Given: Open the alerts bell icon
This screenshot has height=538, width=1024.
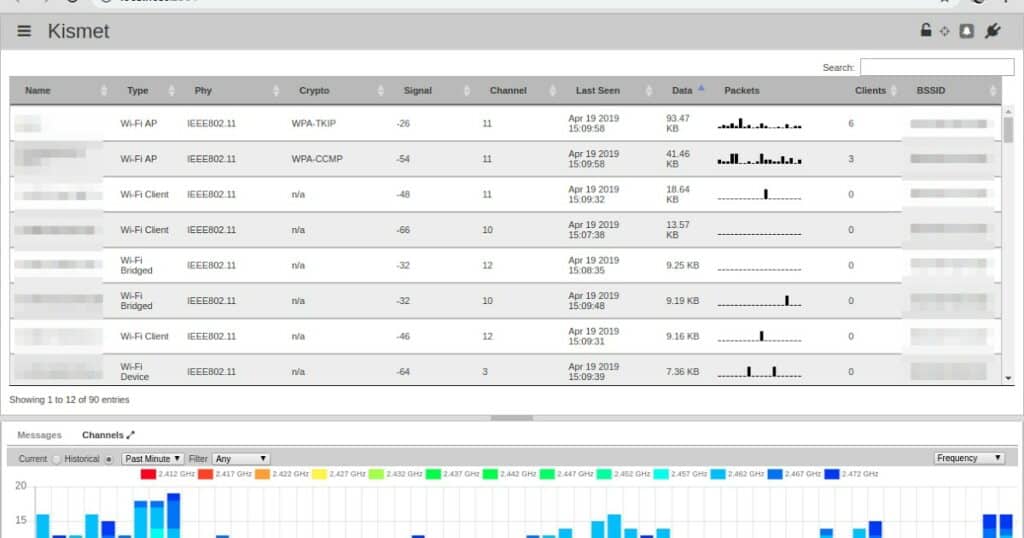Looking at the screenshot, I should [x=967, y=31].
